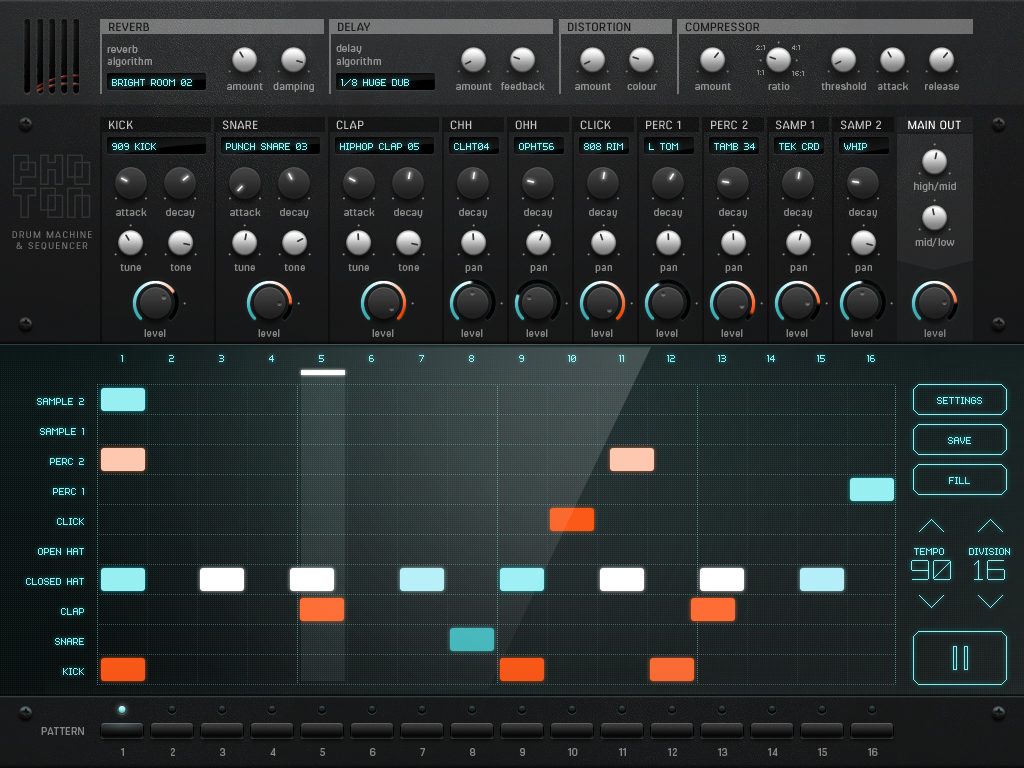Toggle the CLICK step 10 cell
This screenshot has height=768, width=1024.
[572, 519]
